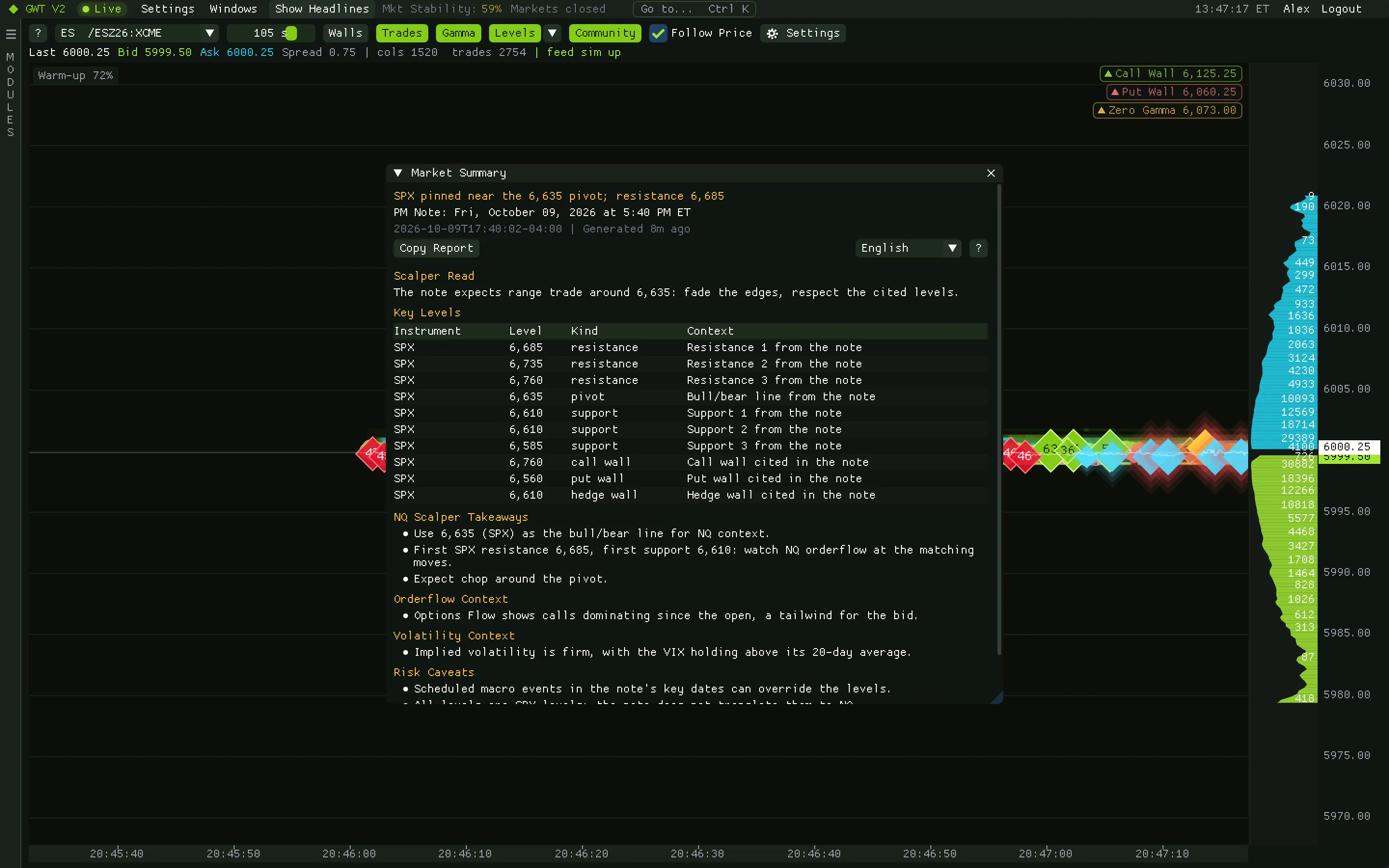Collapse the Market Summary panel triangle

coord(398,173)
